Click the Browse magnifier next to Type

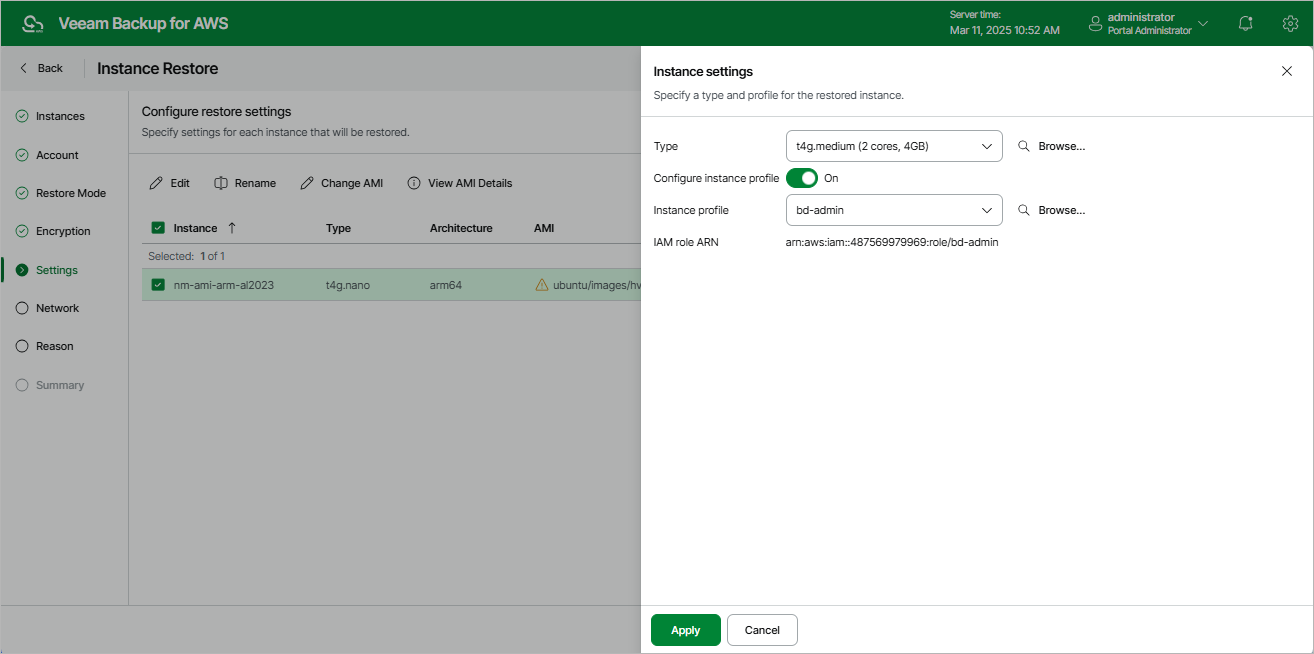point(1022,146)
